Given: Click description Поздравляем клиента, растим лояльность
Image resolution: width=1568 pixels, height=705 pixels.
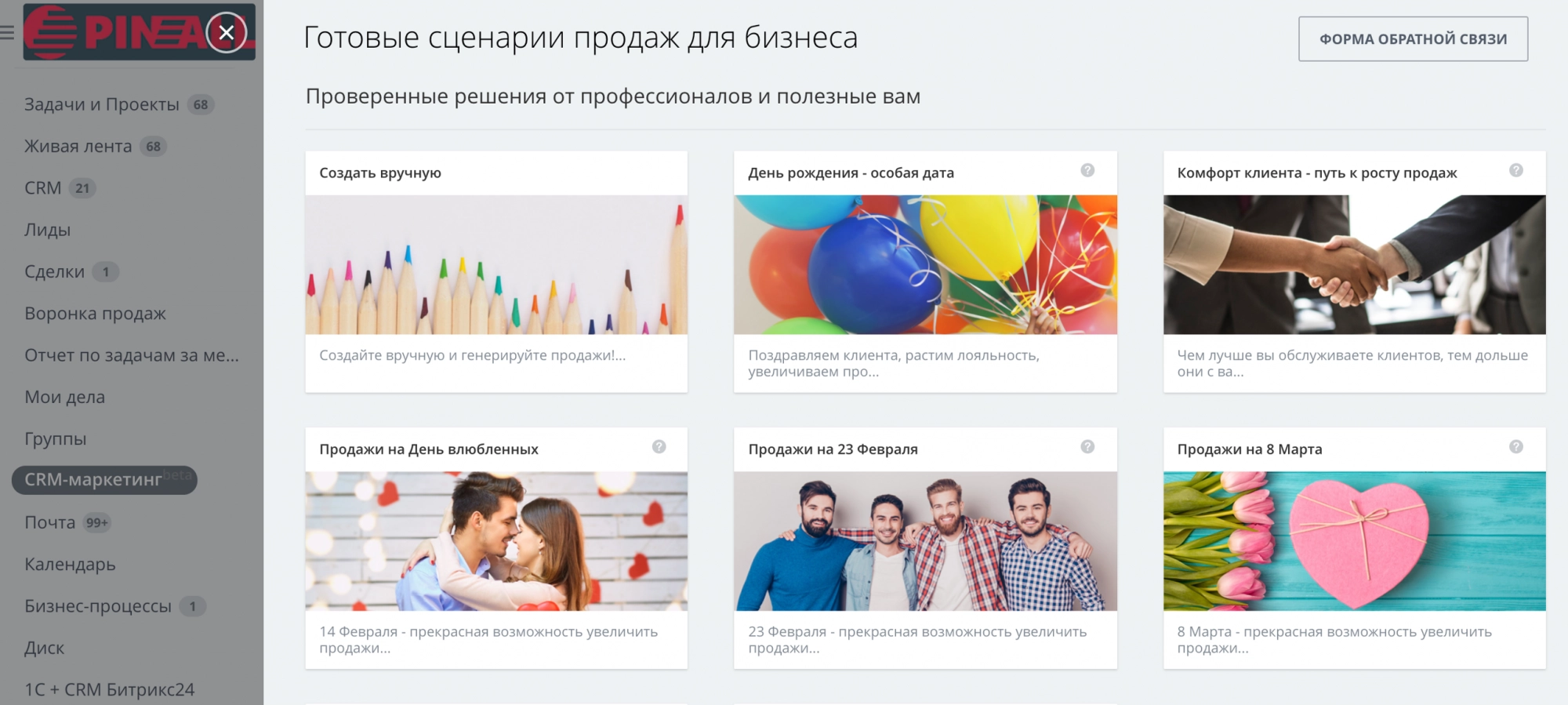Looking at the screenshot, I should click(894, 363).
